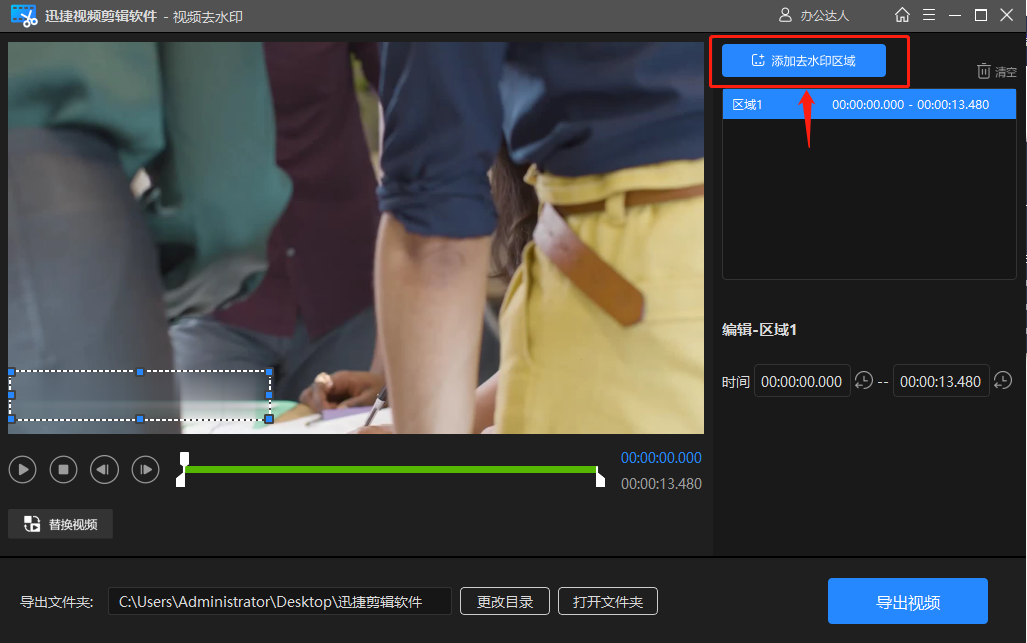Click the green timeline progress bar
1027x643 pixels.
tap(391, 469)
